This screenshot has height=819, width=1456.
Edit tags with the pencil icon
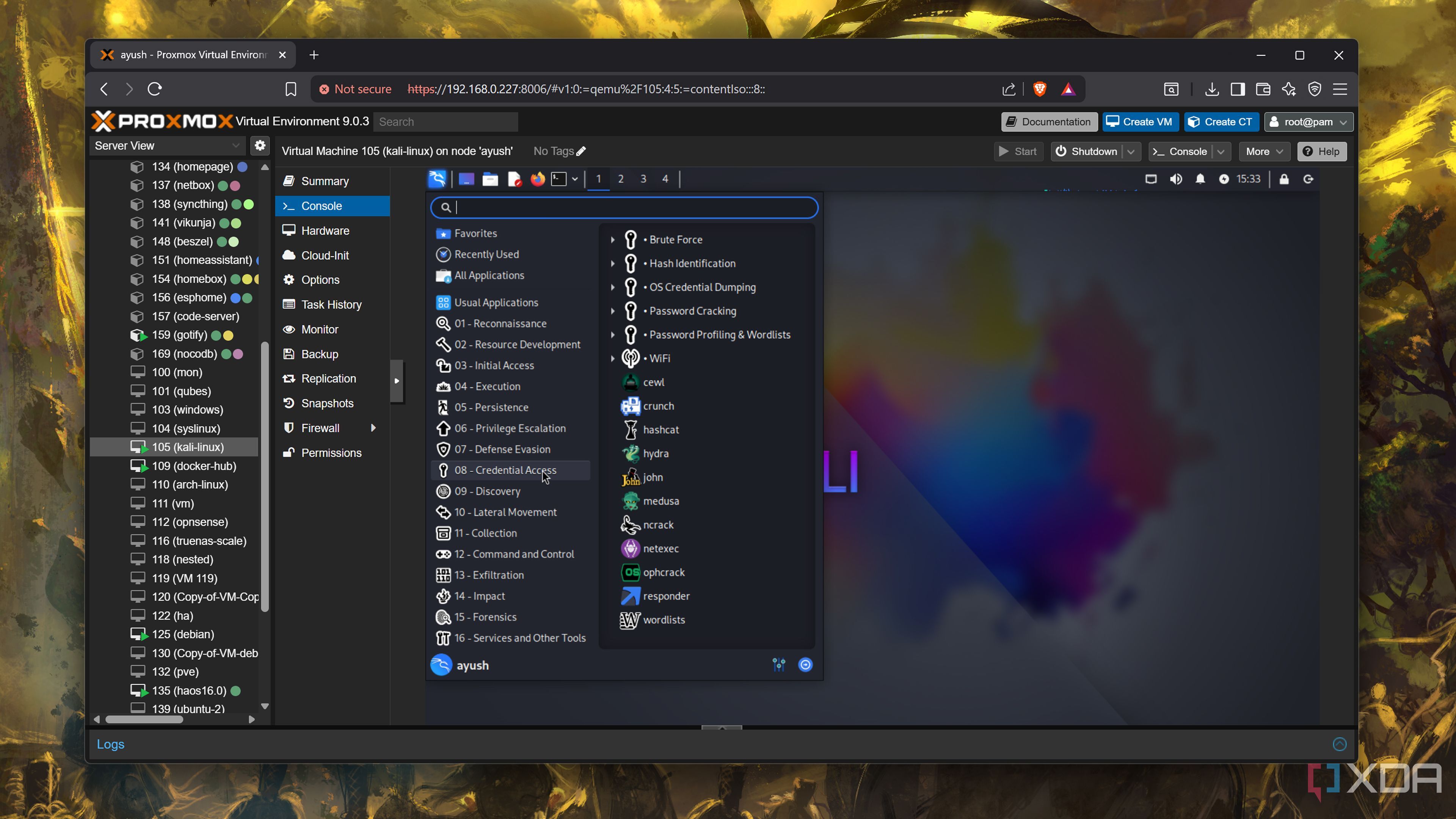(x=581, y=152)
